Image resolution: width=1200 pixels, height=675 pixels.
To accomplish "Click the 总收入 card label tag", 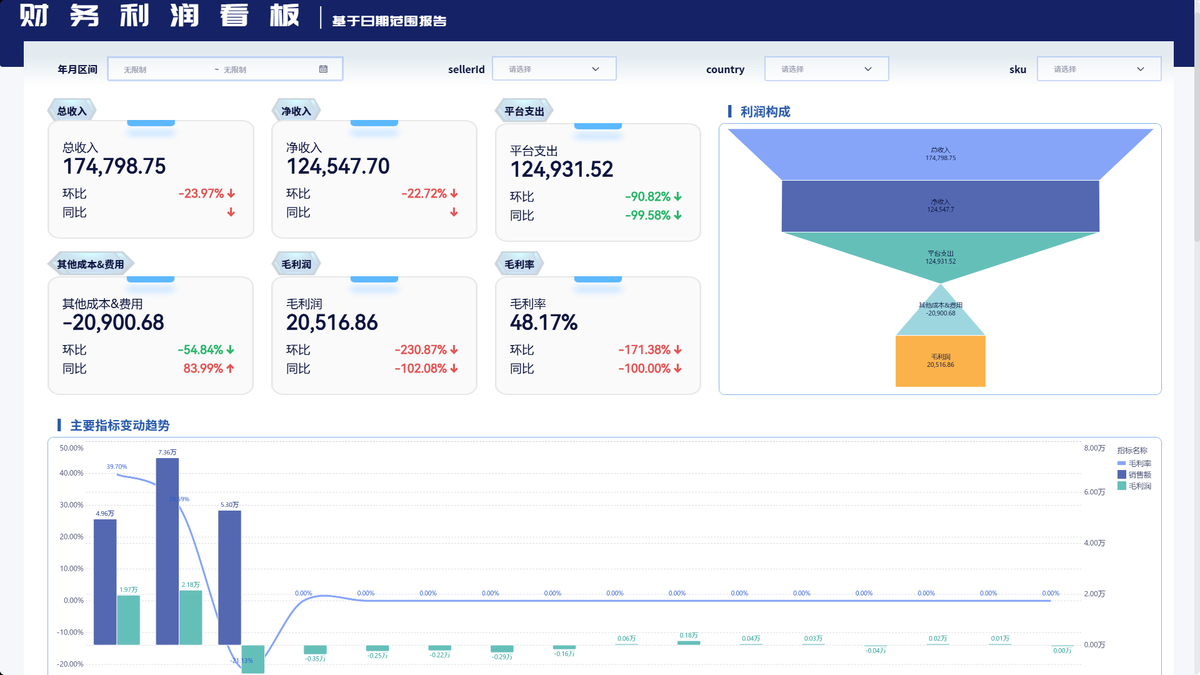I will click(72, 111).
